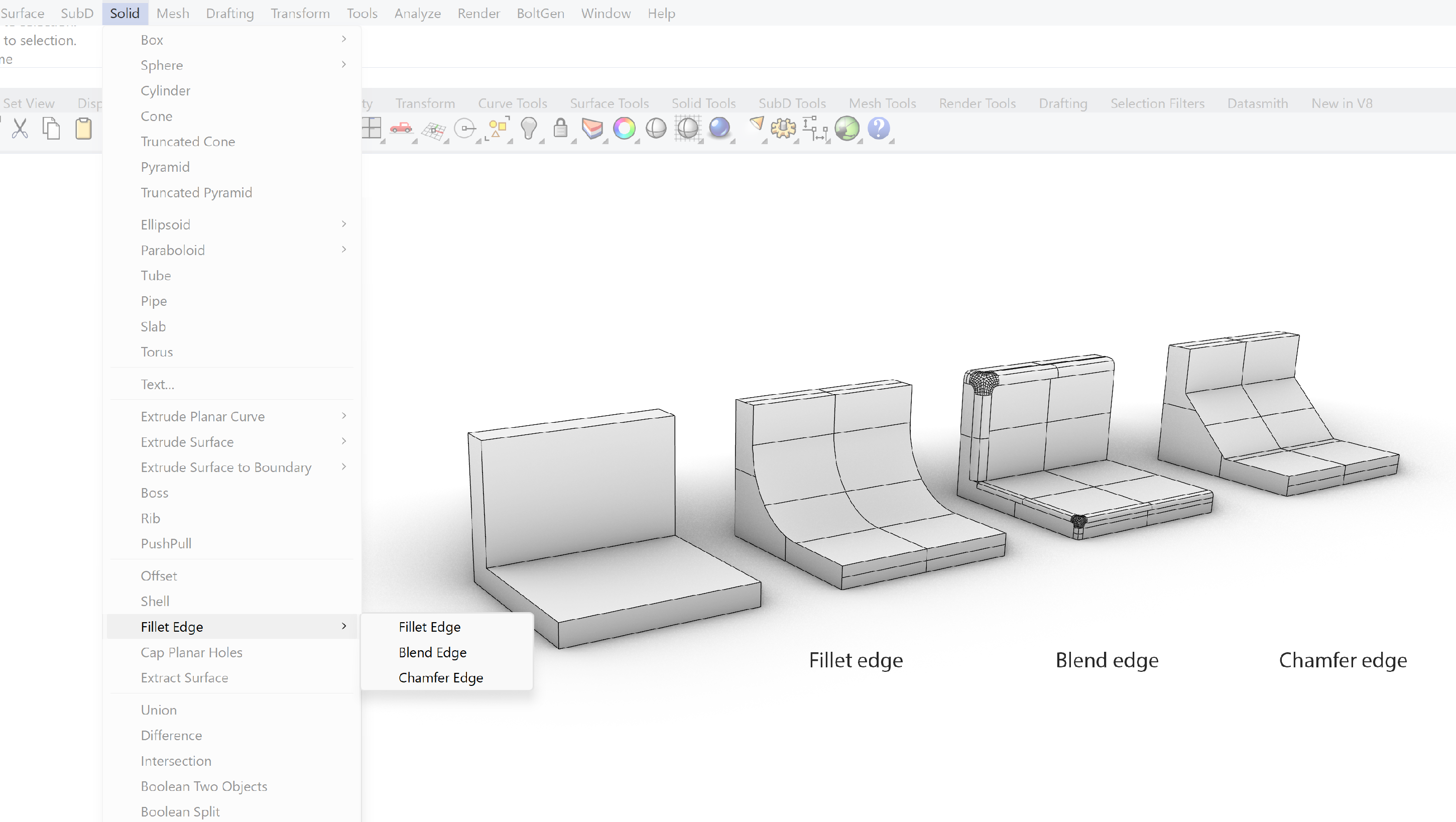Click the Blend Edge menu entry

pyautogui.click(x=432, y=652)
